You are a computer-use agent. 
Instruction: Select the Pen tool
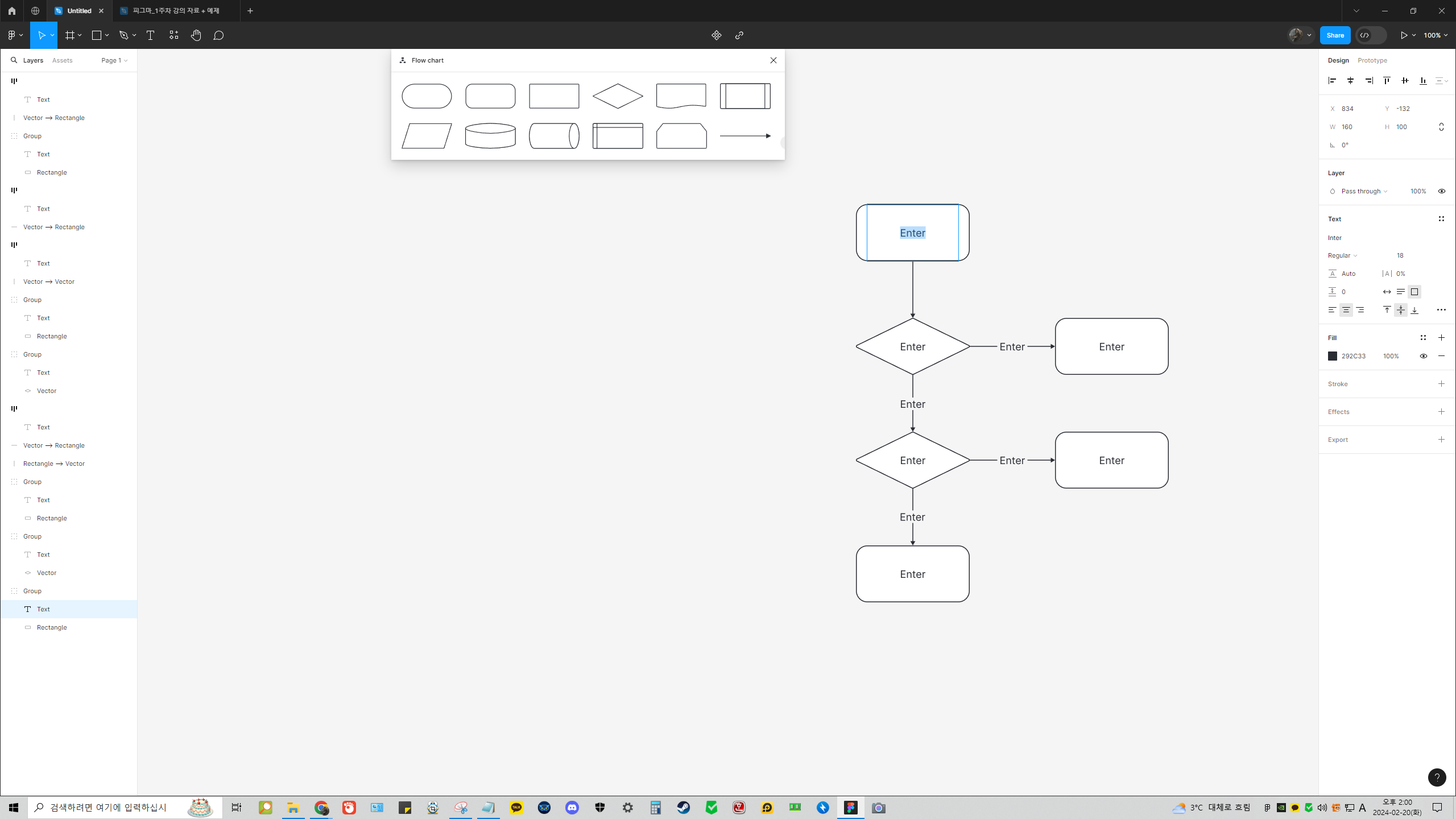124,35
